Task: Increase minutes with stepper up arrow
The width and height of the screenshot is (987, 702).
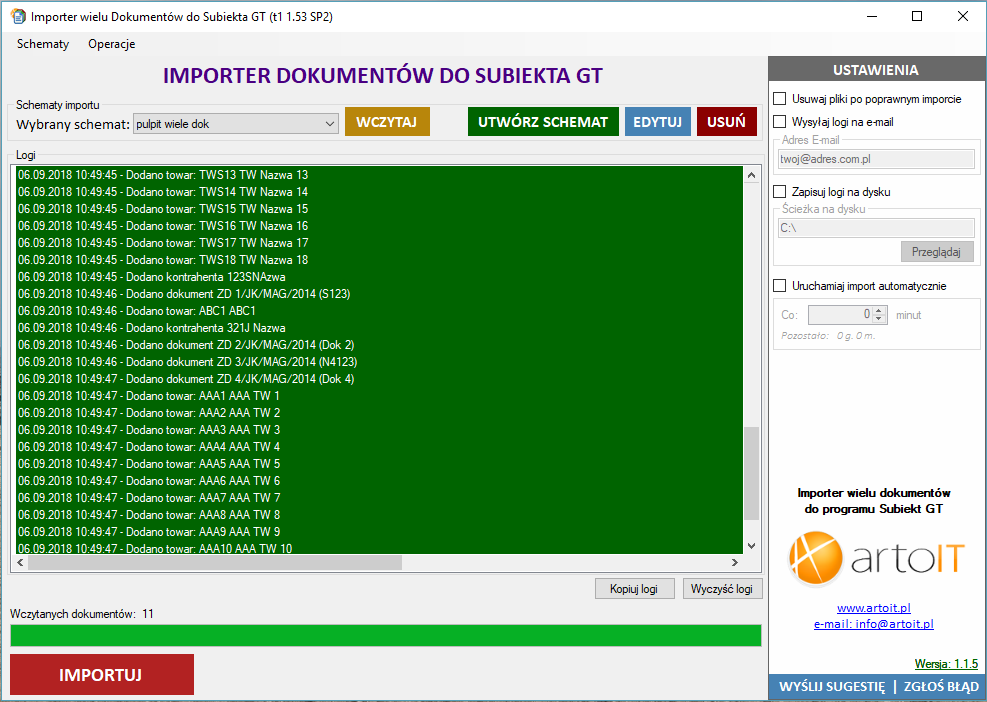Action: (880, 310)
